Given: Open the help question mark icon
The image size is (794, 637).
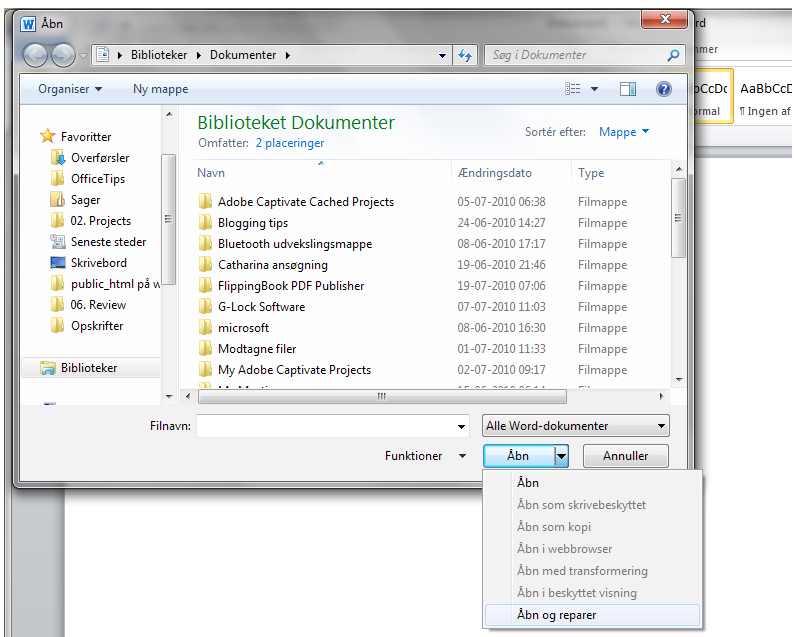Looking at the screenshot, I should 663,89.
